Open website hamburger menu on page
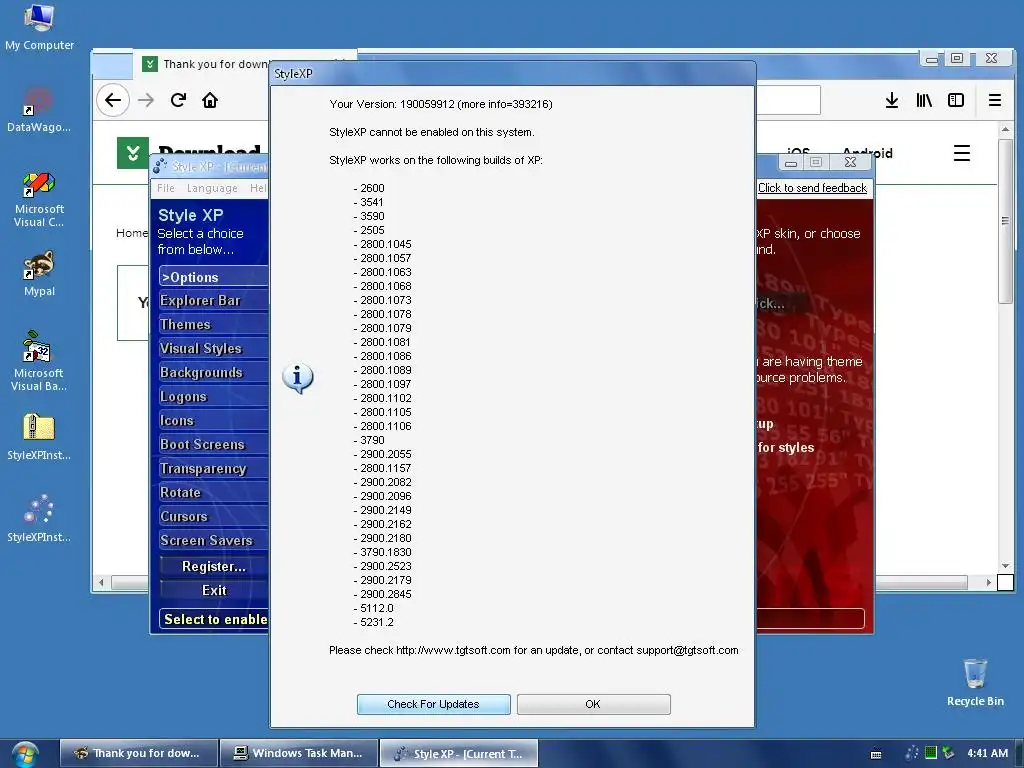This screenshot has height=768, width=1024. pyautogui.click(x=961, y=153)
